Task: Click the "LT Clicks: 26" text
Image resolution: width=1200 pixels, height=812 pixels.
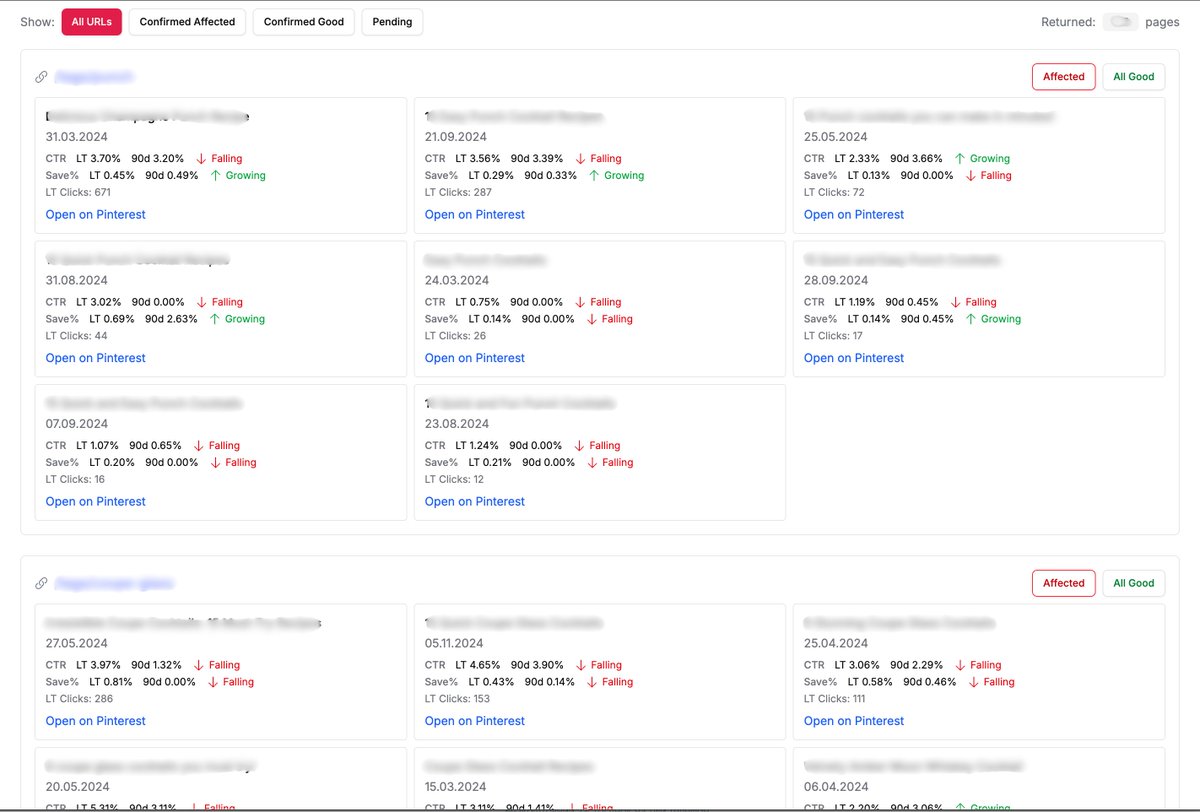Action: coord(455,336)
